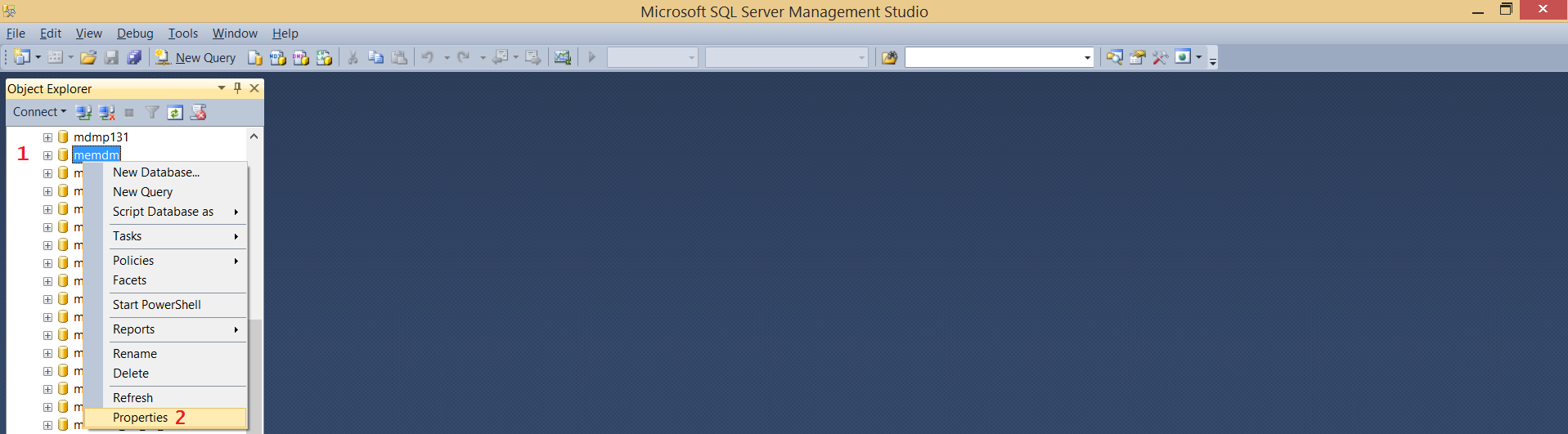Expand the memdm database tree node

47,155
